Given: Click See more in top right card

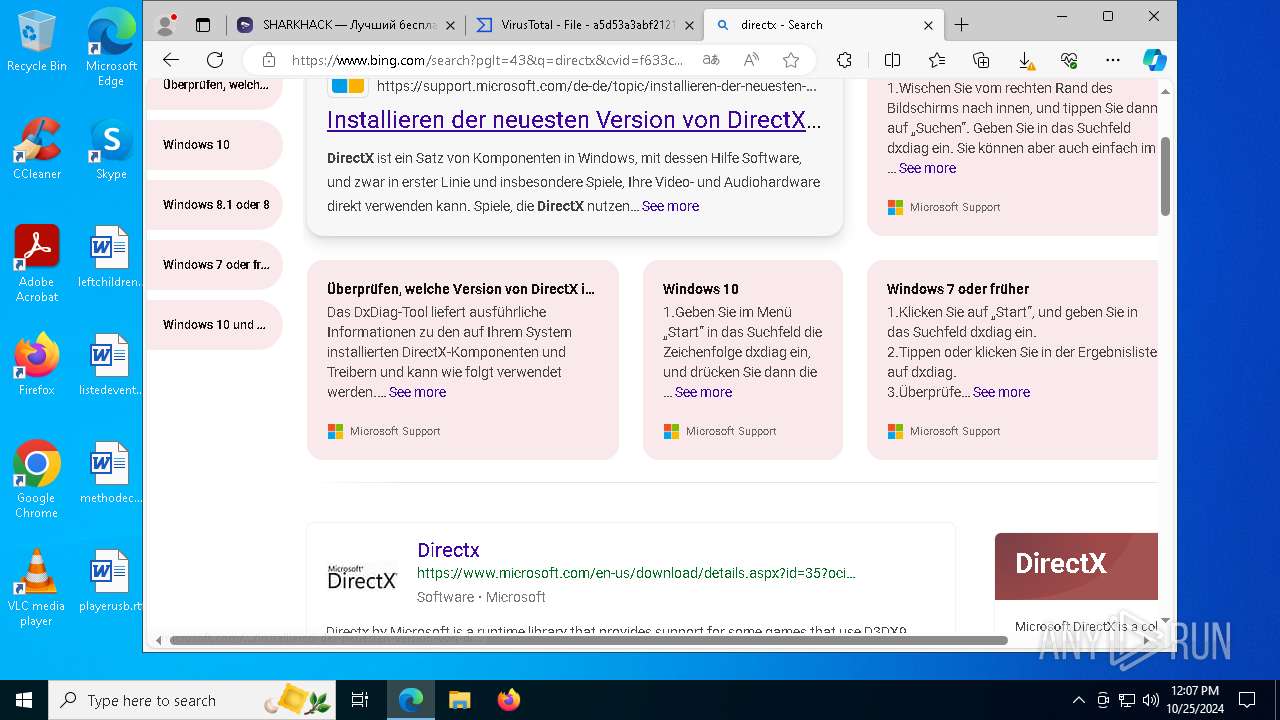Looking at the screenshot, I should (927, 168).
